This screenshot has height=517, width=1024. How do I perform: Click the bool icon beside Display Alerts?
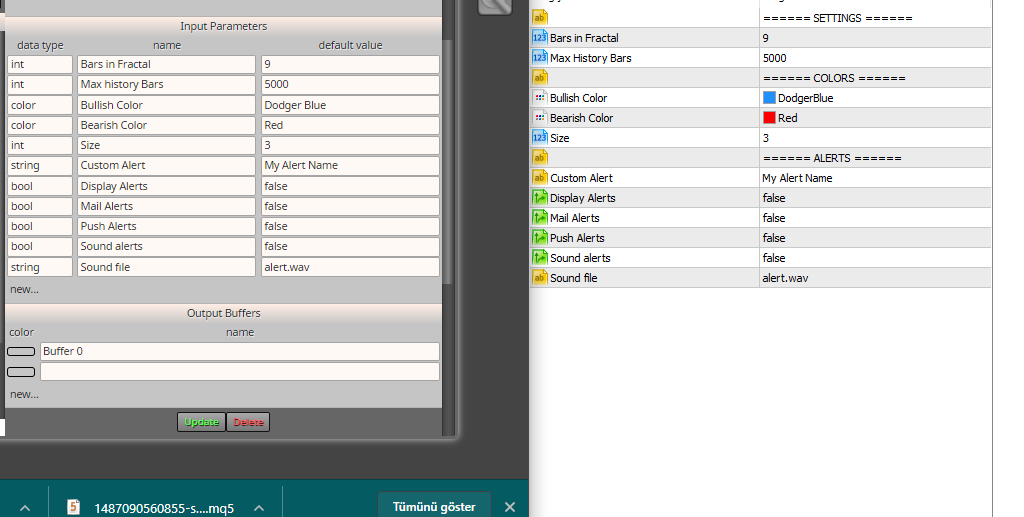(539, 198)
